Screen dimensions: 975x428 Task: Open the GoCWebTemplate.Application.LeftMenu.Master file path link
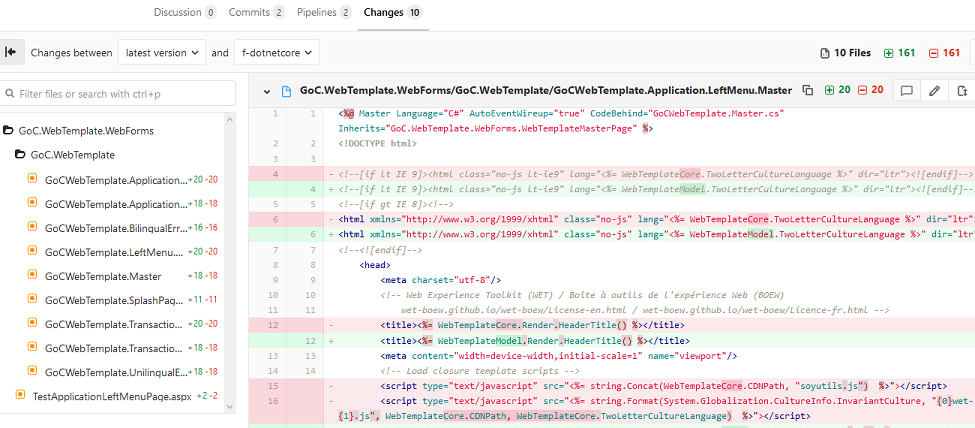tap(545, 91)
